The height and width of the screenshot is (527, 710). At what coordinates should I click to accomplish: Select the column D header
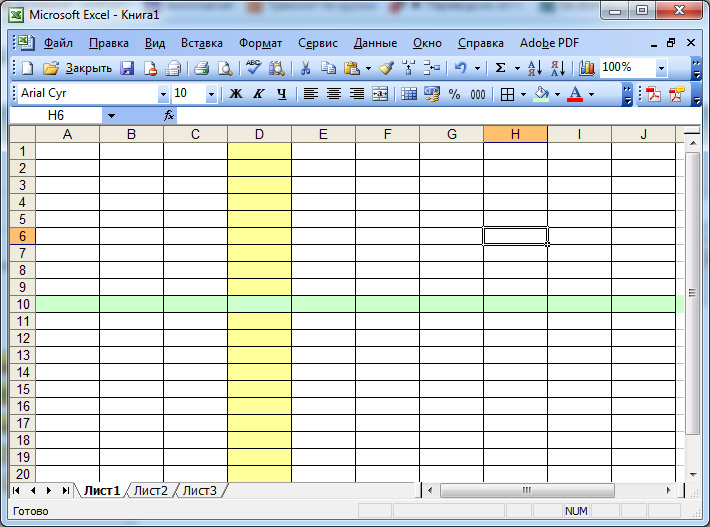[x=259, y=135]
